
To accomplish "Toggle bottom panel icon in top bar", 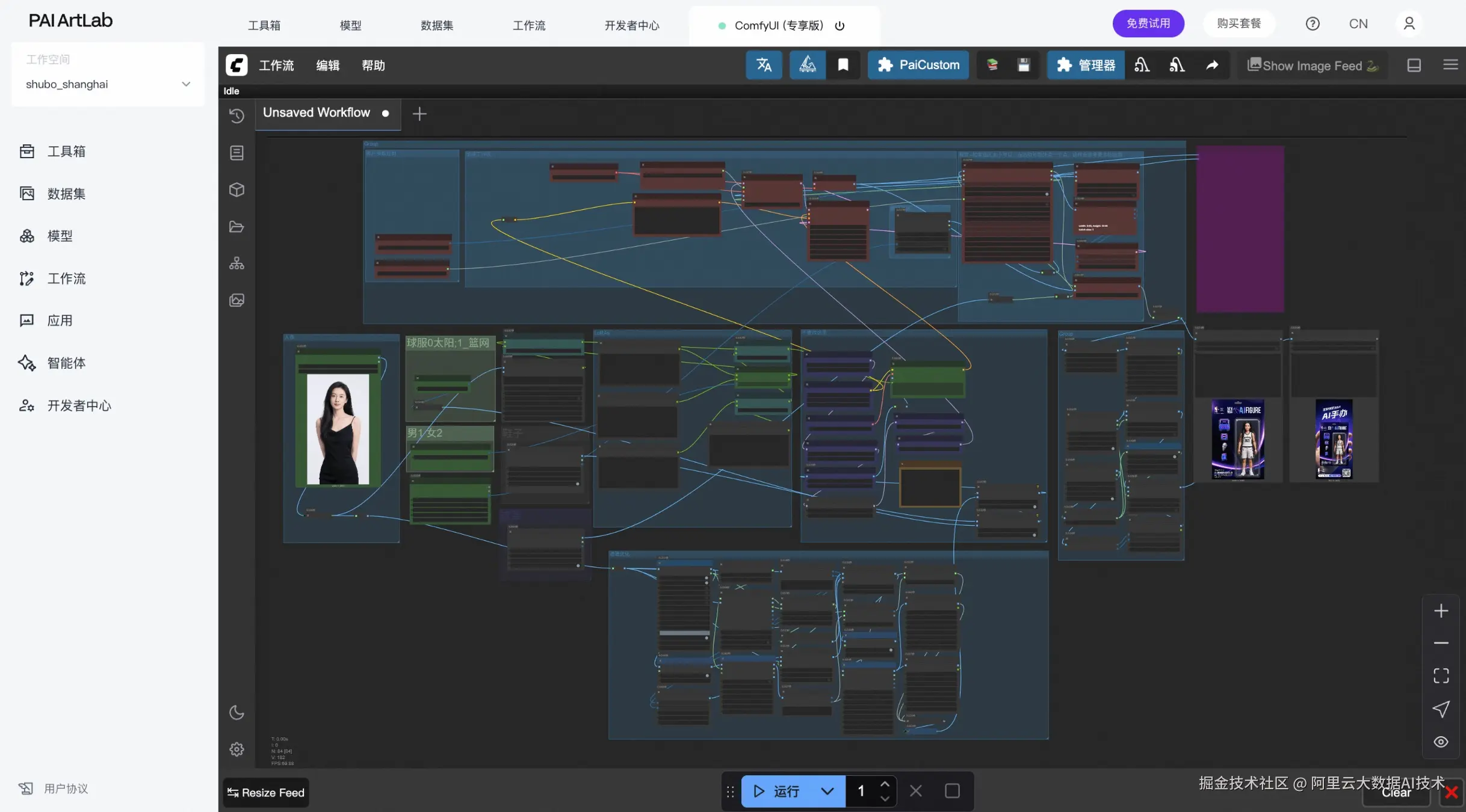I will [x=1414, y=65].
